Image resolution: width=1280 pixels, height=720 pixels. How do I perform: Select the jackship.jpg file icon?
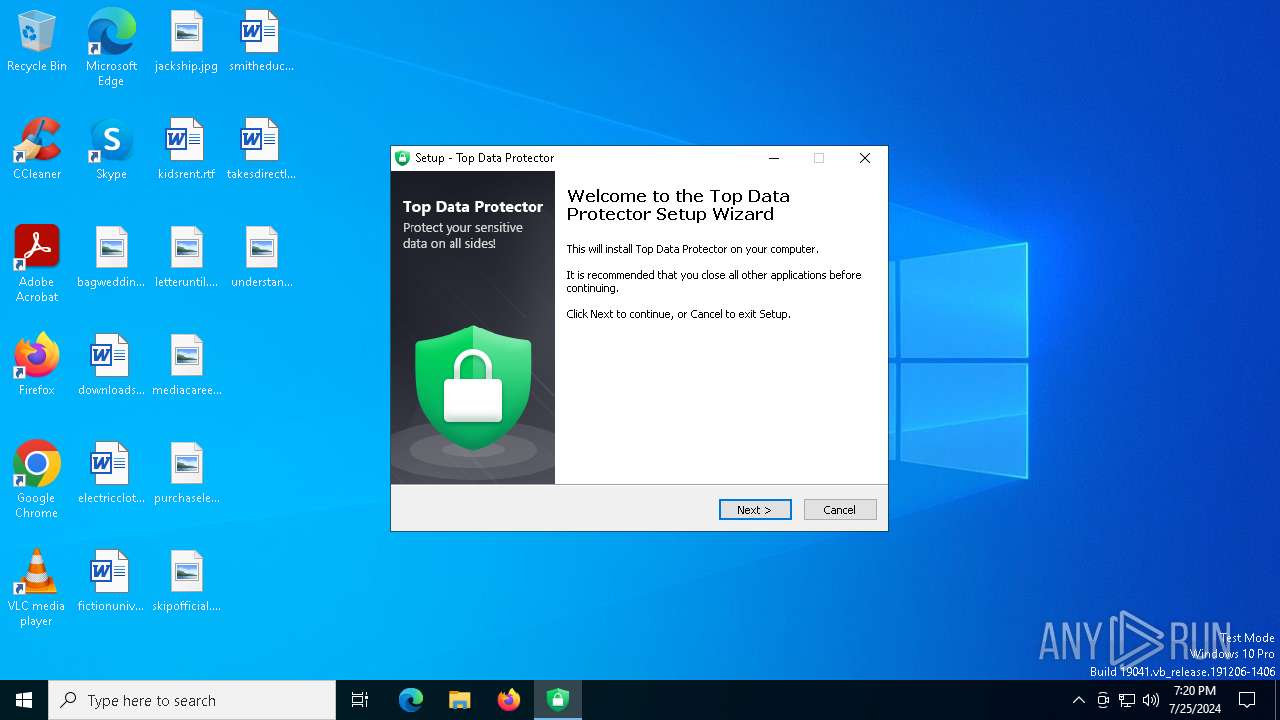point(186,42)
